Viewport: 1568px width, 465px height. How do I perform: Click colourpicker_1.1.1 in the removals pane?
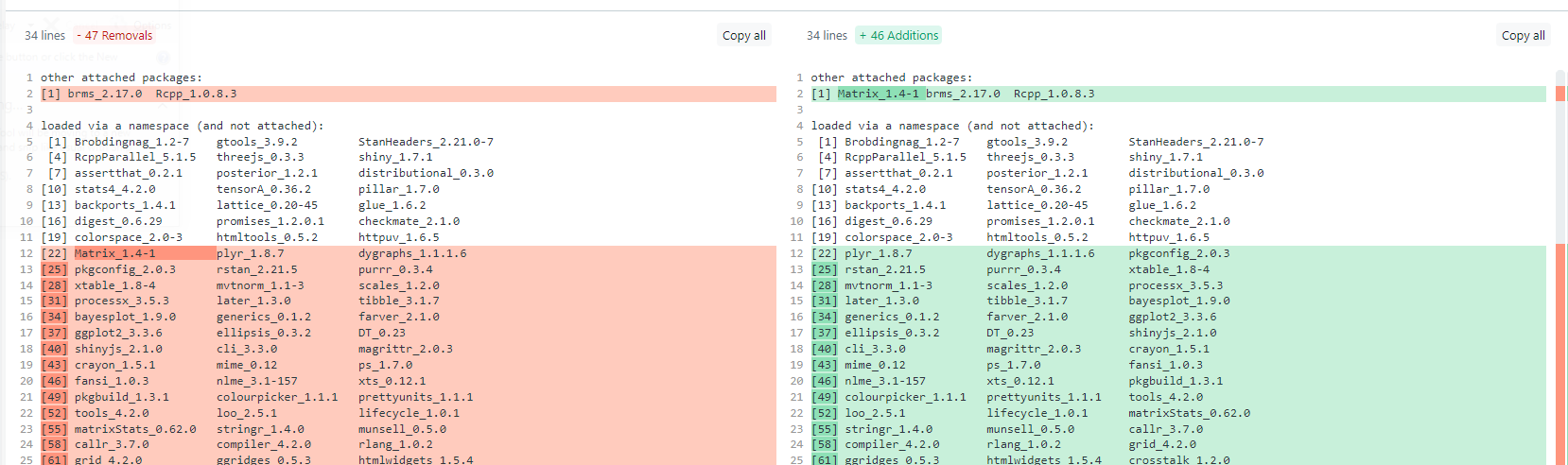pyautogui.click(x=277, y=397)
